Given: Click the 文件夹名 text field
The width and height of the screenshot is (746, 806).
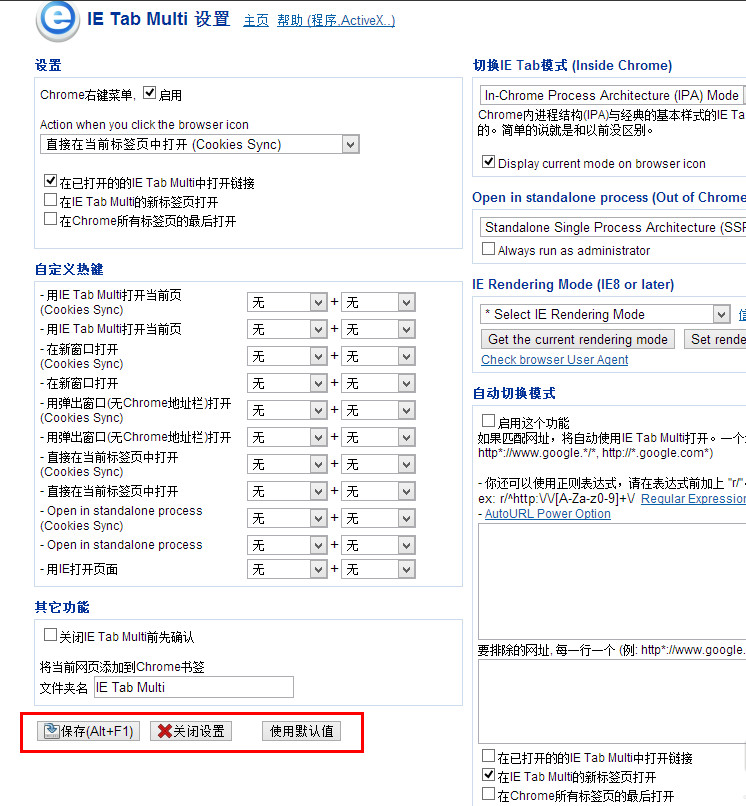Looking at the screenshot, I should pos(193,687).
